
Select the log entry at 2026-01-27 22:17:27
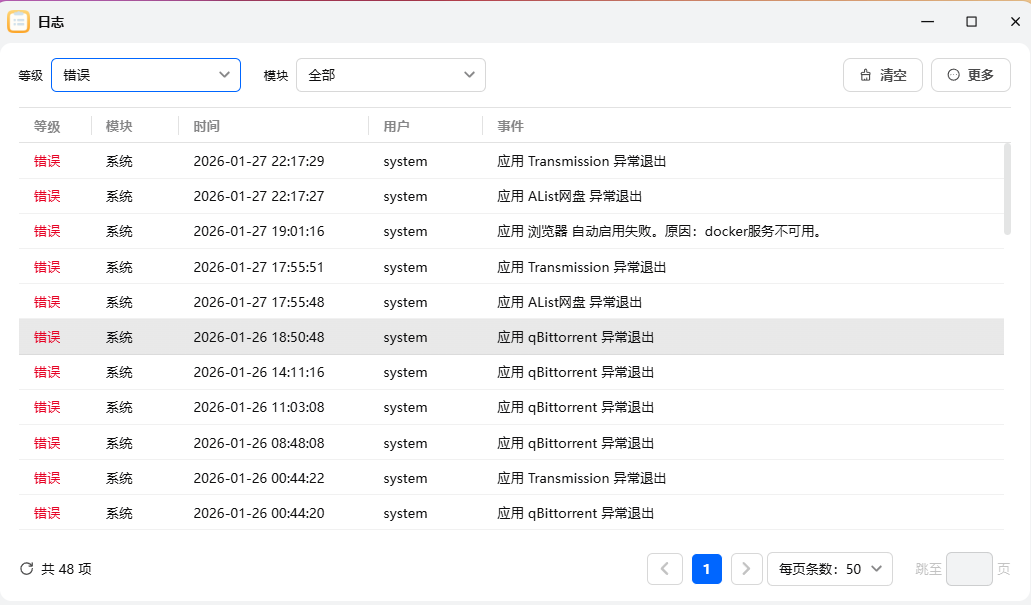[511, 196]
